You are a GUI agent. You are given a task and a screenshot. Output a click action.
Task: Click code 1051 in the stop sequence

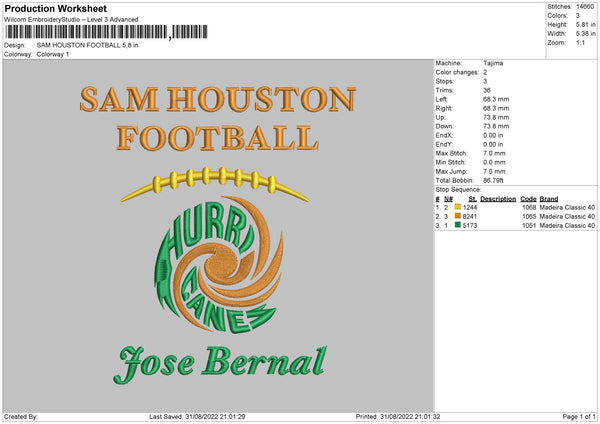[x=529, y=225]
